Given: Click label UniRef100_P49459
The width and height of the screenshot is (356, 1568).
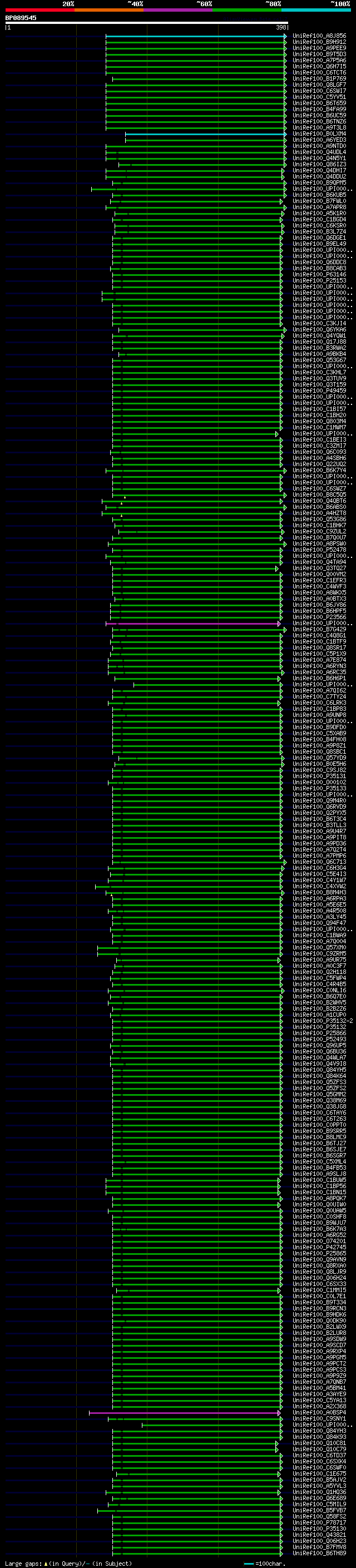Looking at the screenshot, I should point(319,391).
